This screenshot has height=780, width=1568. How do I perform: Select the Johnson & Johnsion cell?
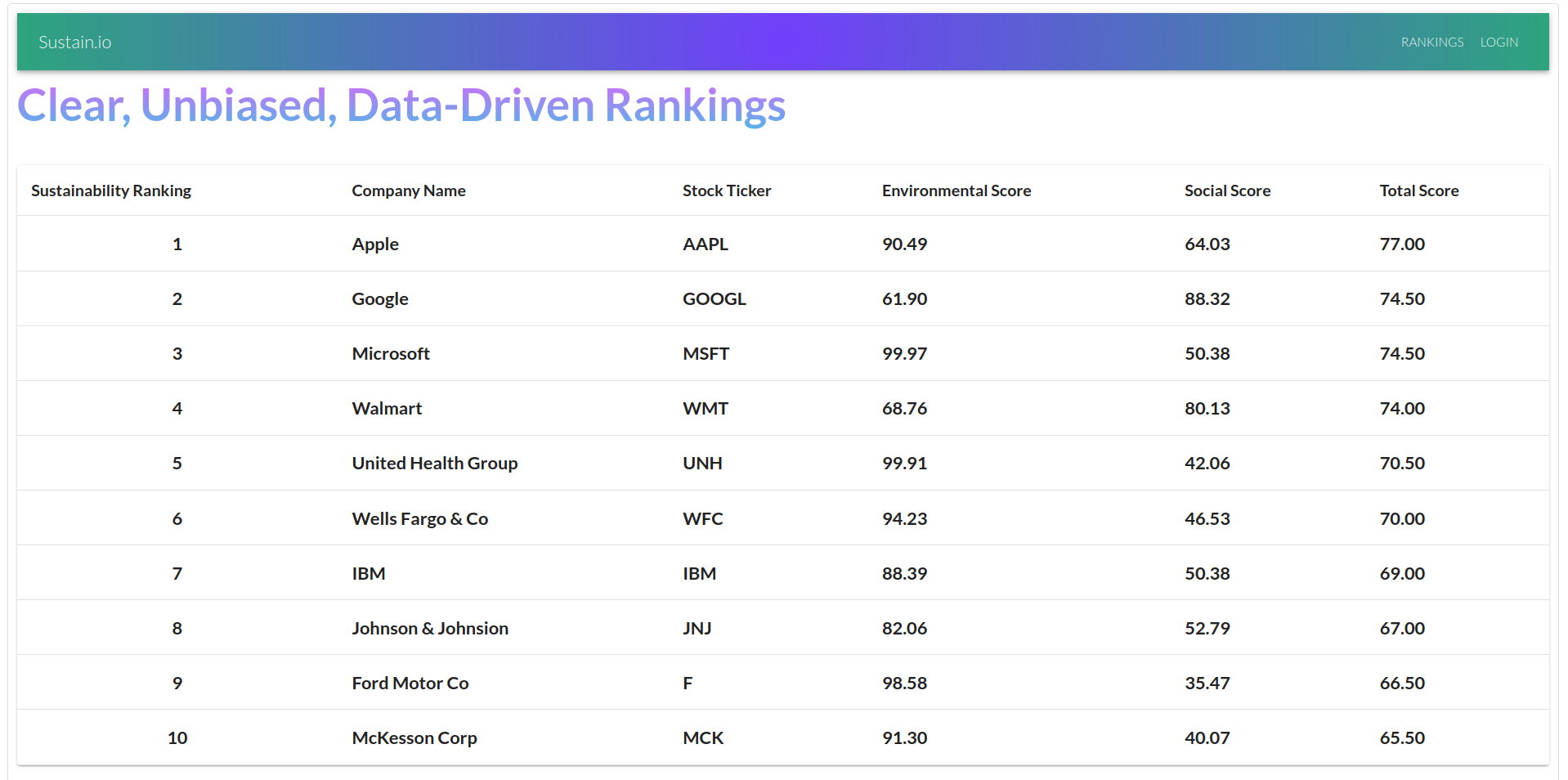click(x=430, y=629)
